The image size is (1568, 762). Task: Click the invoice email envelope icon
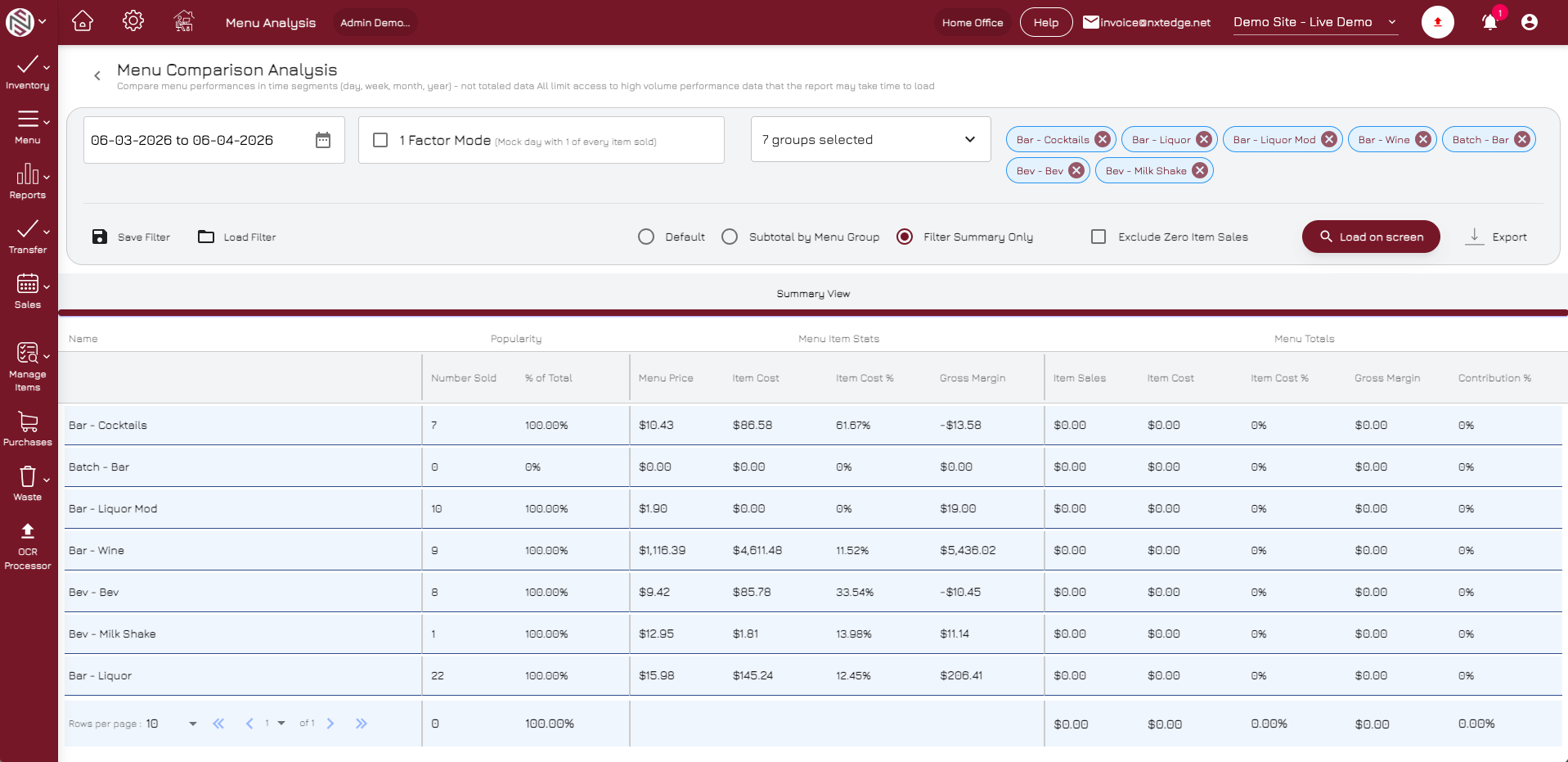point(1091,22)
